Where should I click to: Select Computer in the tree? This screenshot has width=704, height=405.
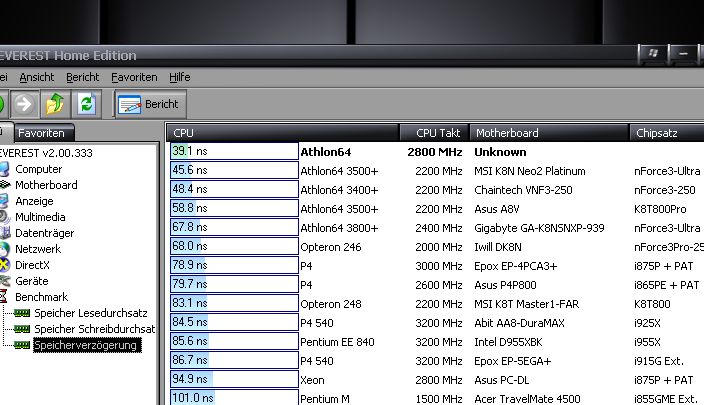(39, 169)
